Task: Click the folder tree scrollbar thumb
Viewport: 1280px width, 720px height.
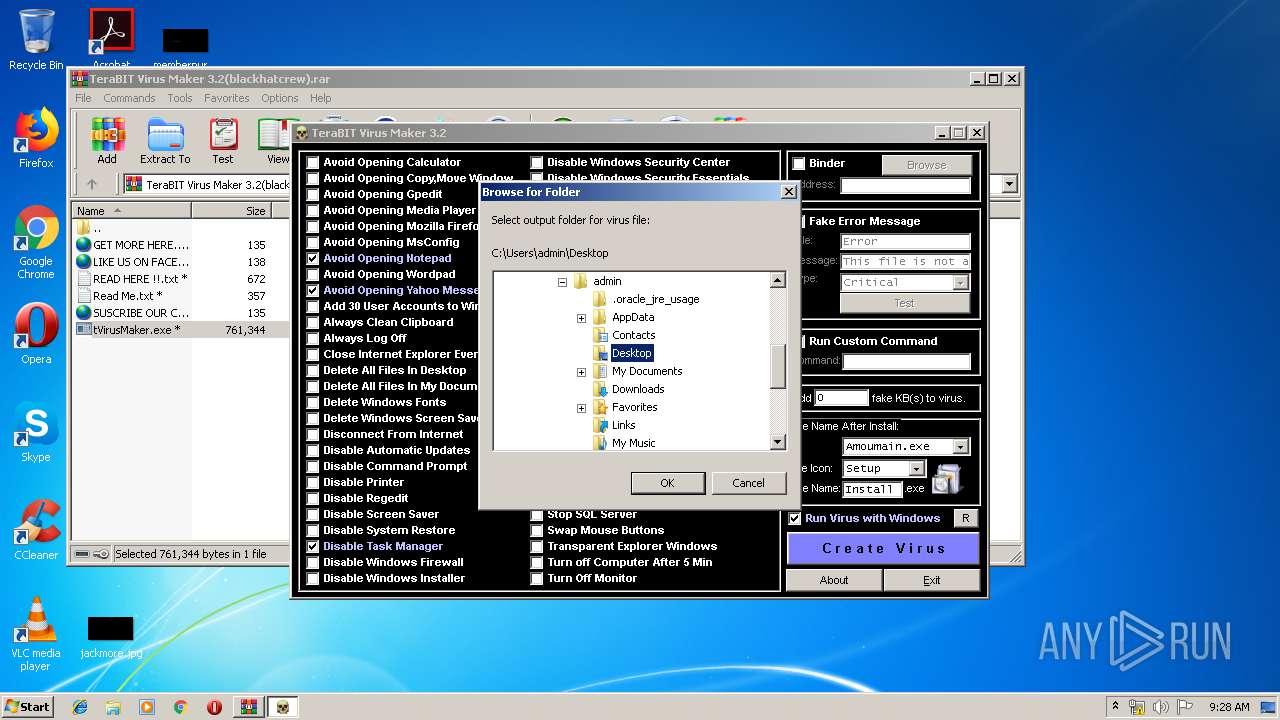Action: tap(778, 366)
